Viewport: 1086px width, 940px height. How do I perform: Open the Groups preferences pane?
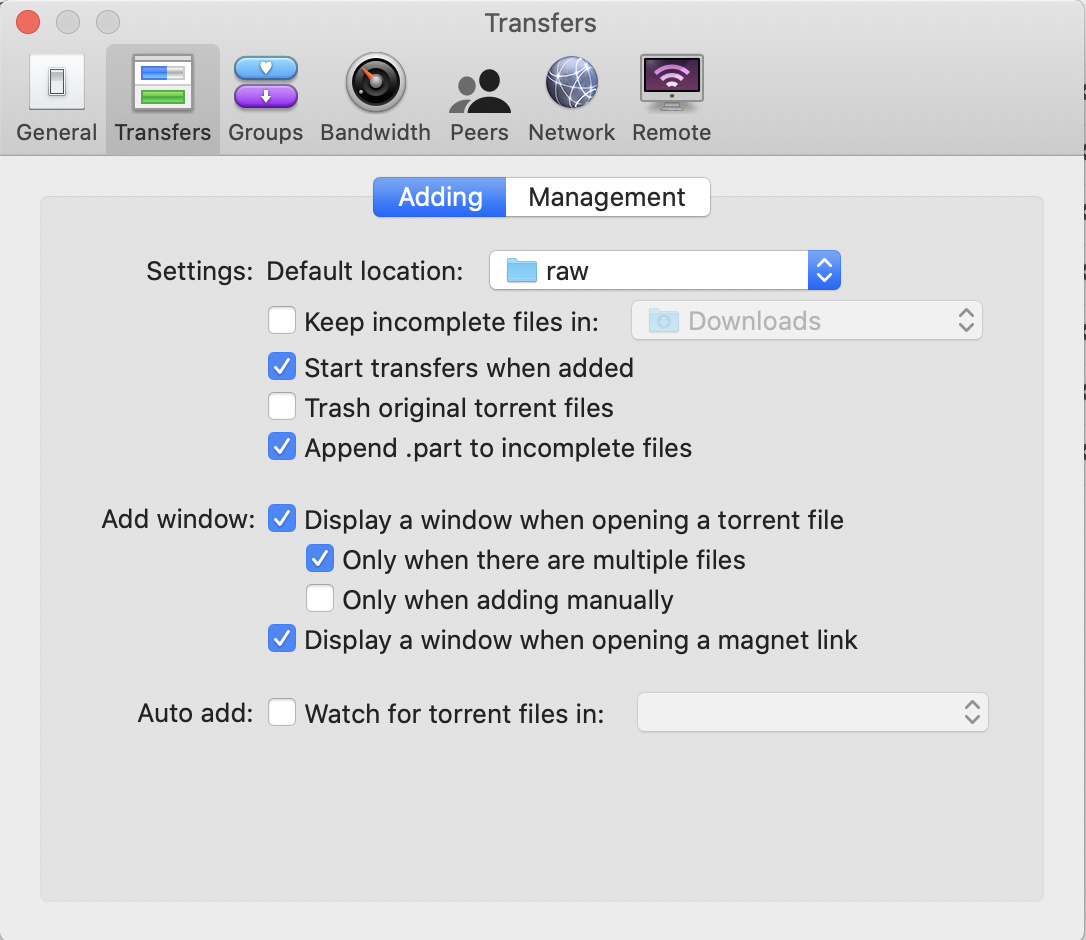point(265,97)
